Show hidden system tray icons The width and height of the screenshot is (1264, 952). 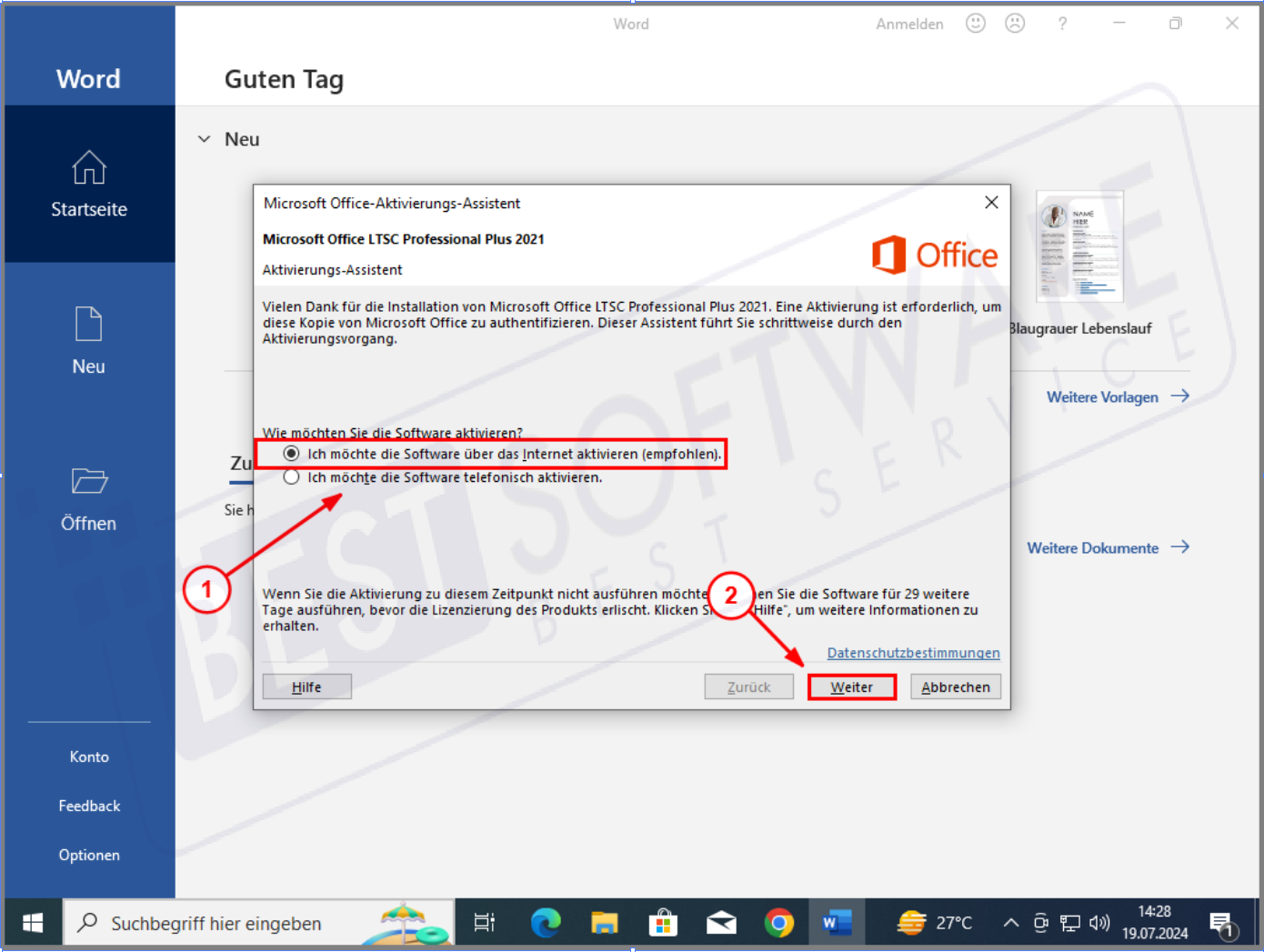(x=1010, y=923)
